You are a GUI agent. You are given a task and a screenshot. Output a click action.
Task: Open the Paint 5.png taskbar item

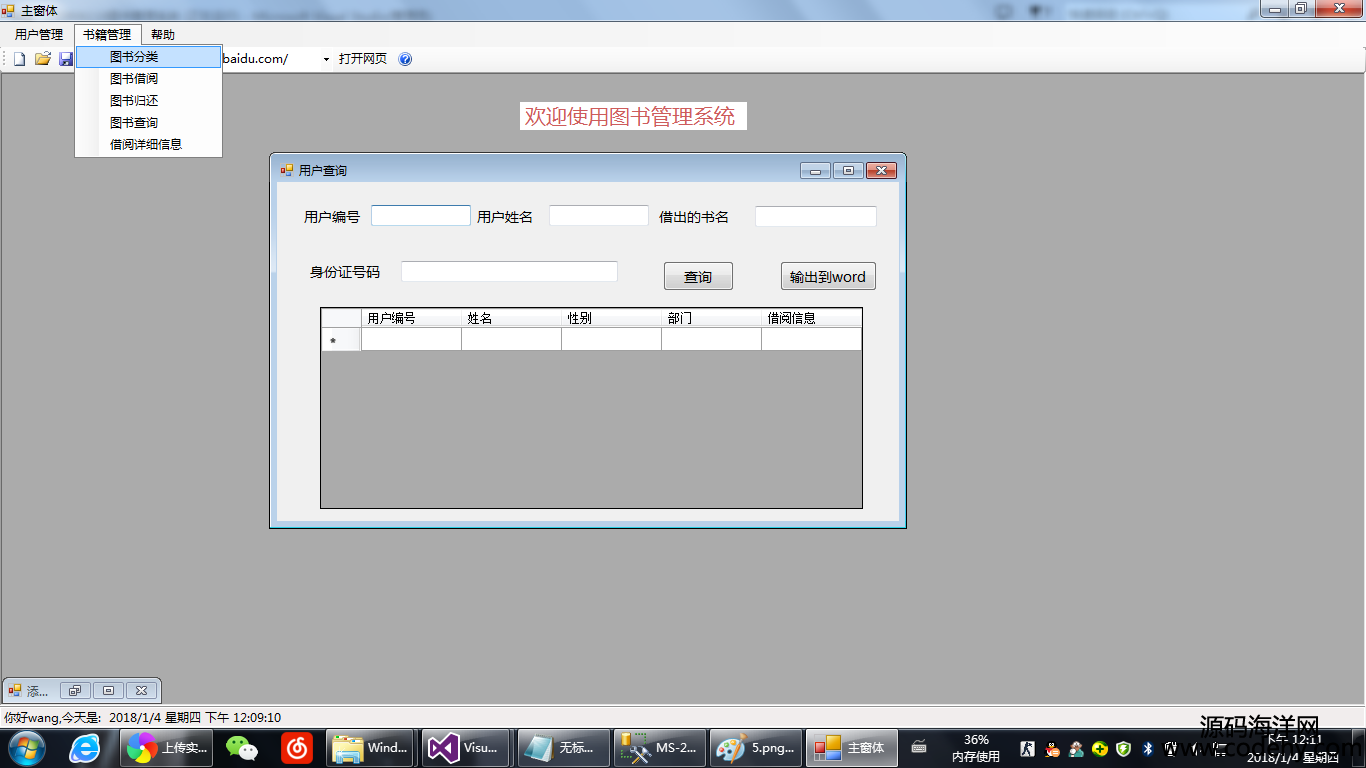758,747
